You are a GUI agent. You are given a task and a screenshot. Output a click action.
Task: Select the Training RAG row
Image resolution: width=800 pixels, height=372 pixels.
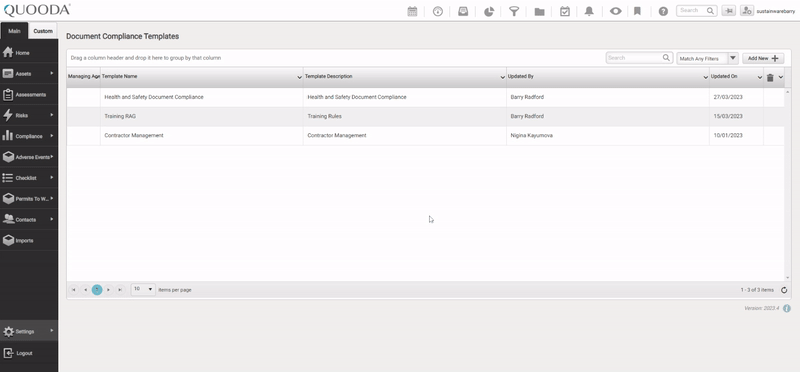pyautogui.click(x=426, y=116)
